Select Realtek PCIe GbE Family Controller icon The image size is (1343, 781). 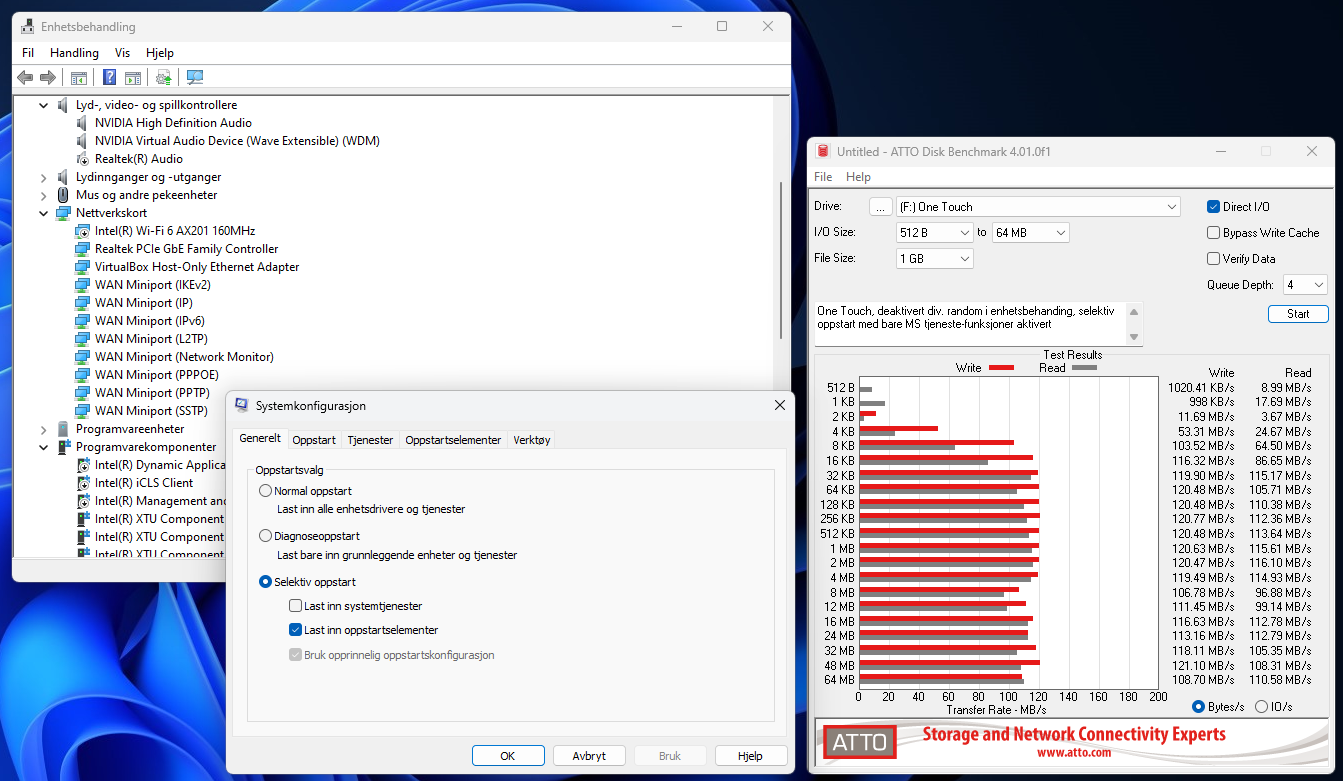click(83, 249)
